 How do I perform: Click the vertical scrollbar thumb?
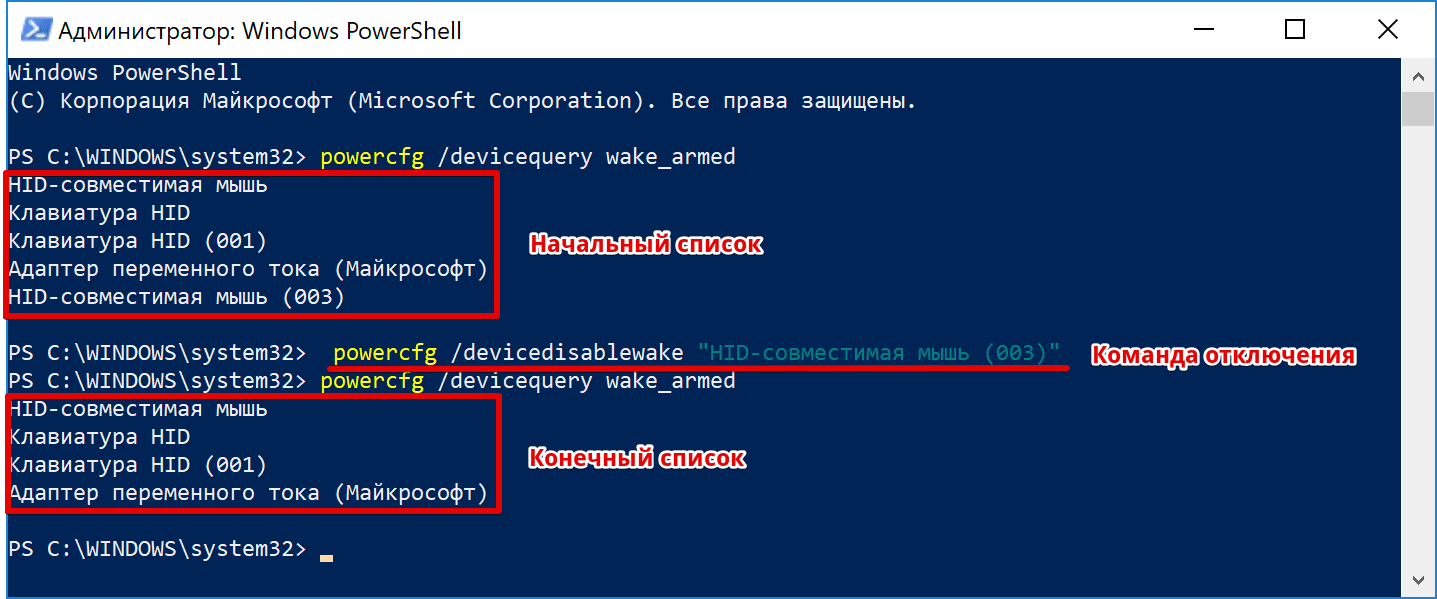point(1417,108)
